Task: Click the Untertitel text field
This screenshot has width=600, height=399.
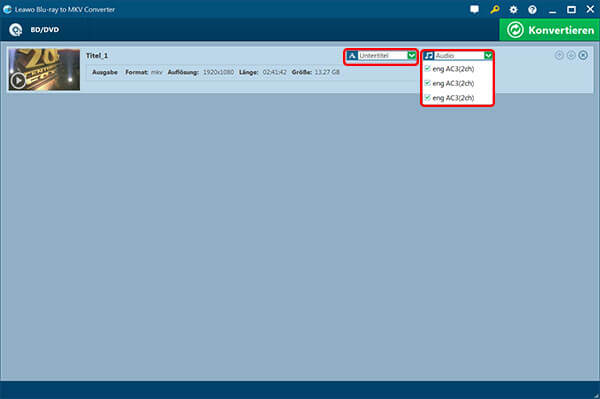Action: (x=382, y=56)
